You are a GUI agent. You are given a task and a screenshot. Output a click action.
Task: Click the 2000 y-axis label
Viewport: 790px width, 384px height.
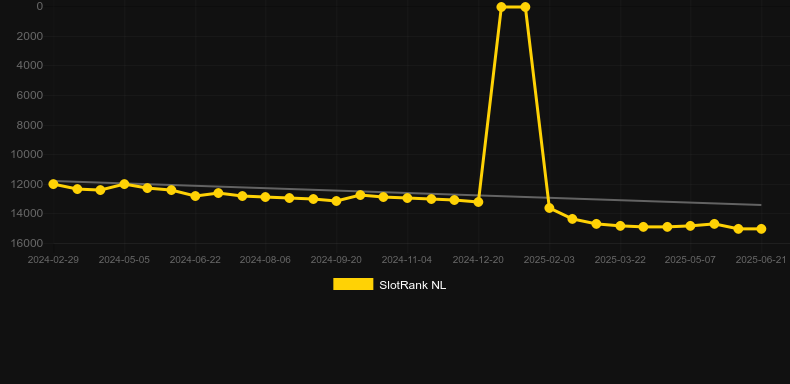pyautogui.click(x=31, y=36)
